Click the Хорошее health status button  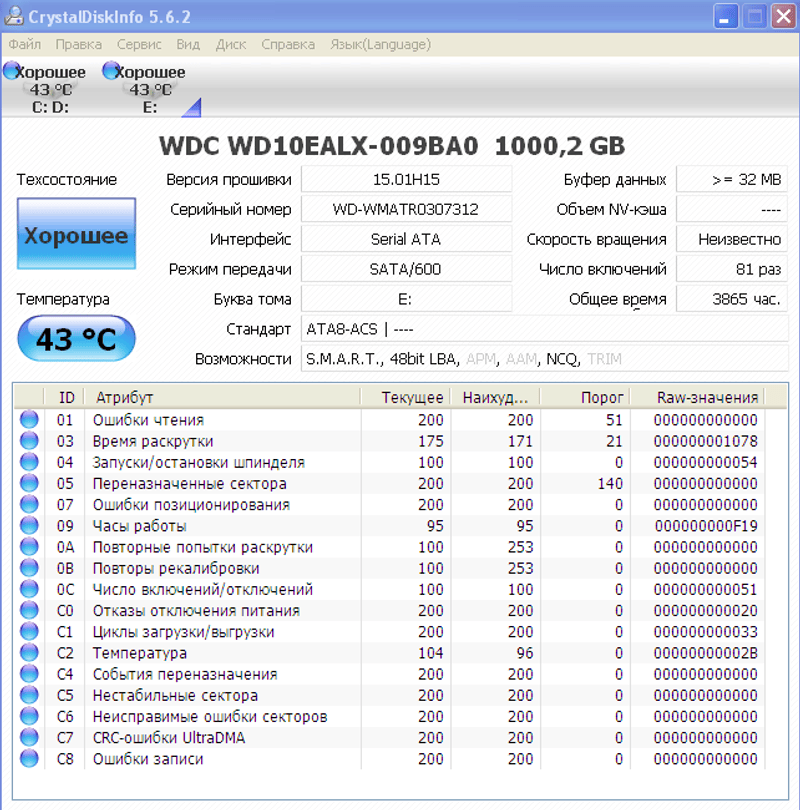[x=76, y=237]
